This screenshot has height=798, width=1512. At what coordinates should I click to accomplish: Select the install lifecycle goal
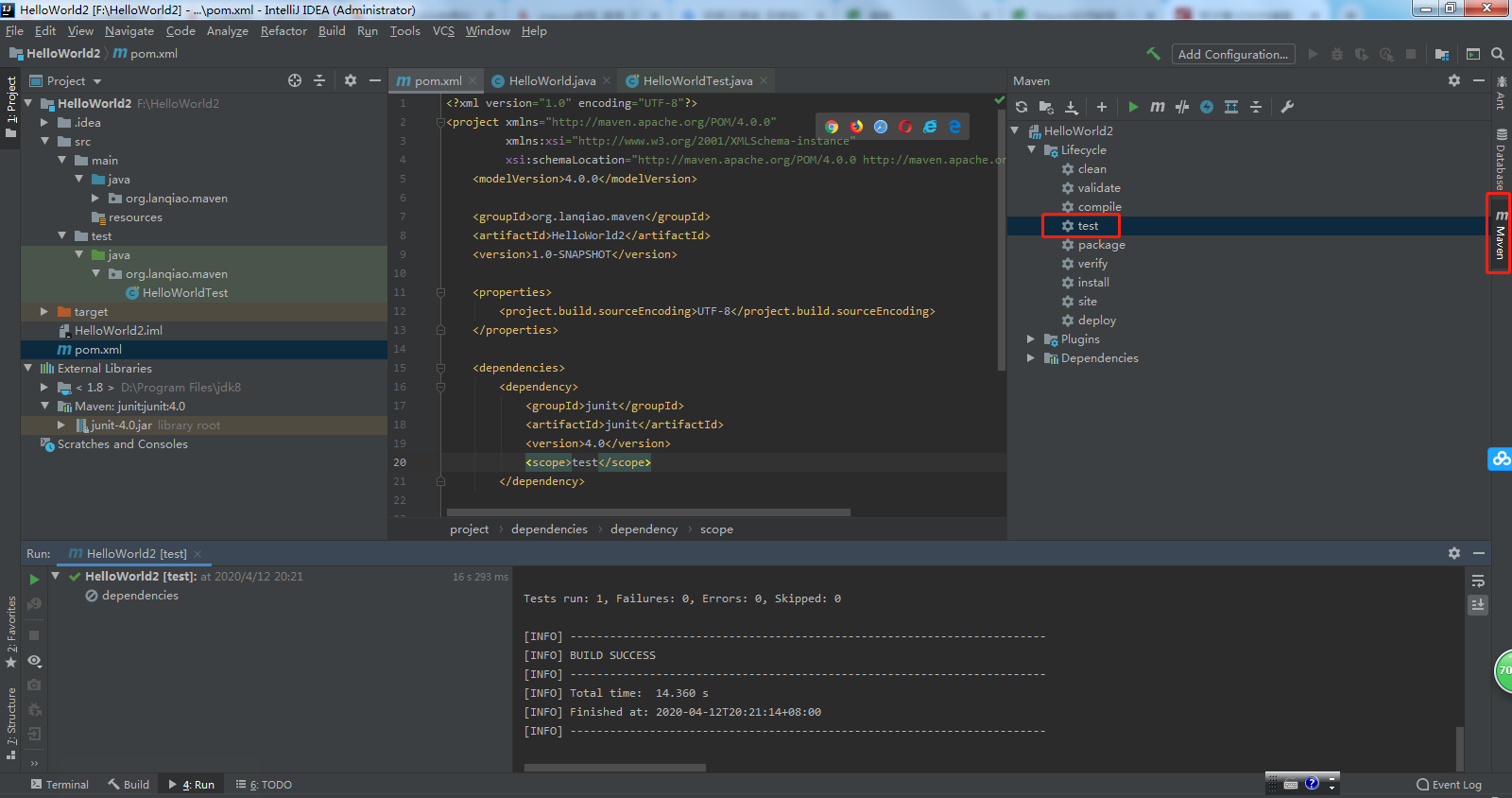(1093, 283)
